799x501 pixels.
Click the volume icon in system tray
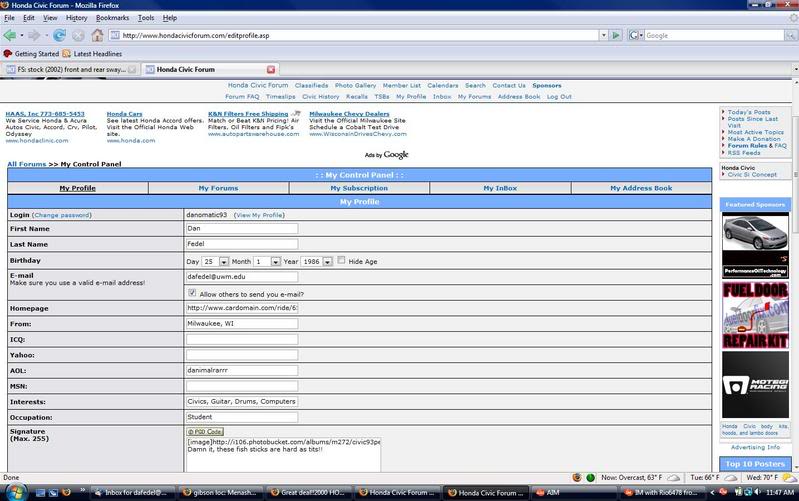[757, 492]
